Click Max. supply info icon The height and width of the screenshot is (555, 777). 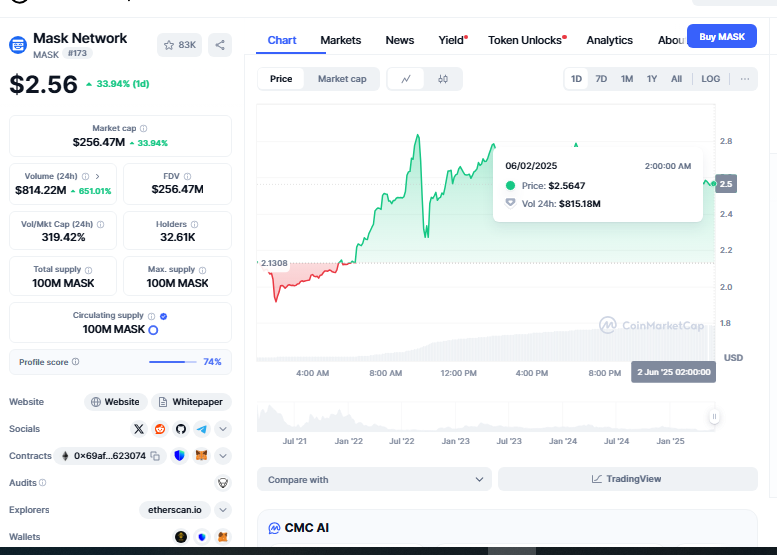tap(203, 270)
